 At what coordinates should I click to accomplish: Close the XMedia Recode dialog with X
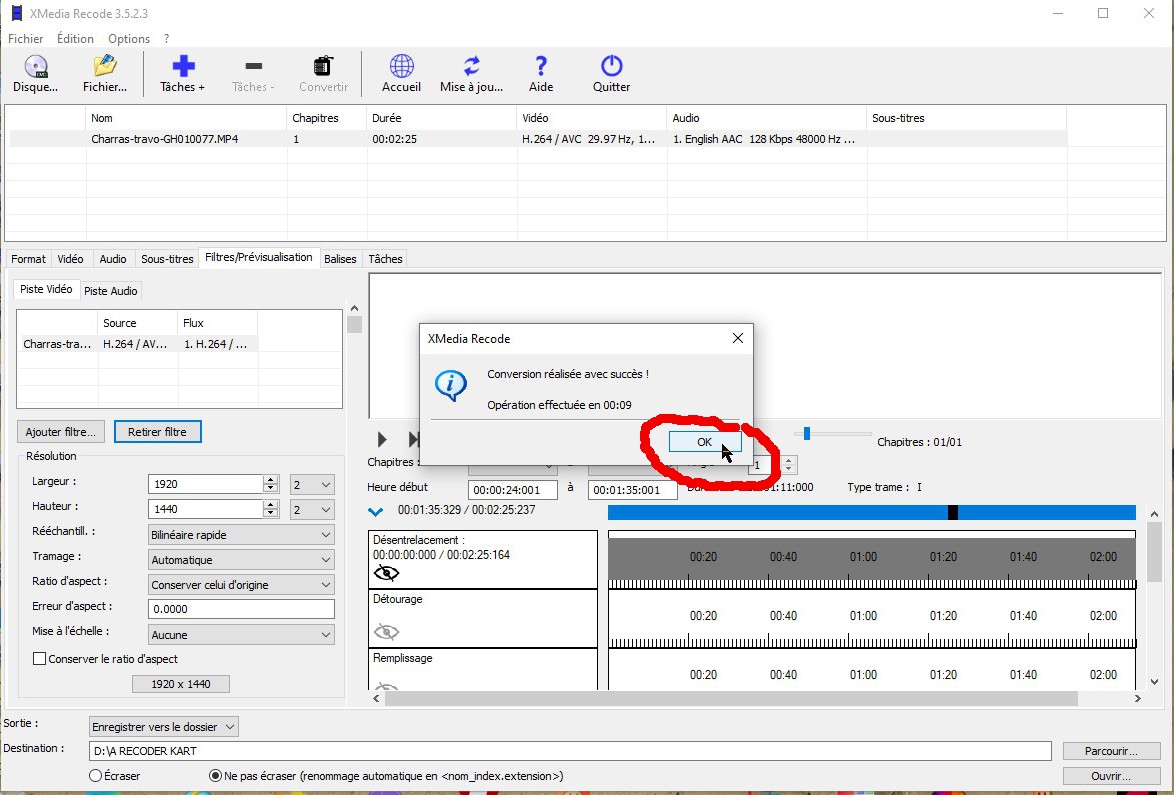click(x=737, y=338)
